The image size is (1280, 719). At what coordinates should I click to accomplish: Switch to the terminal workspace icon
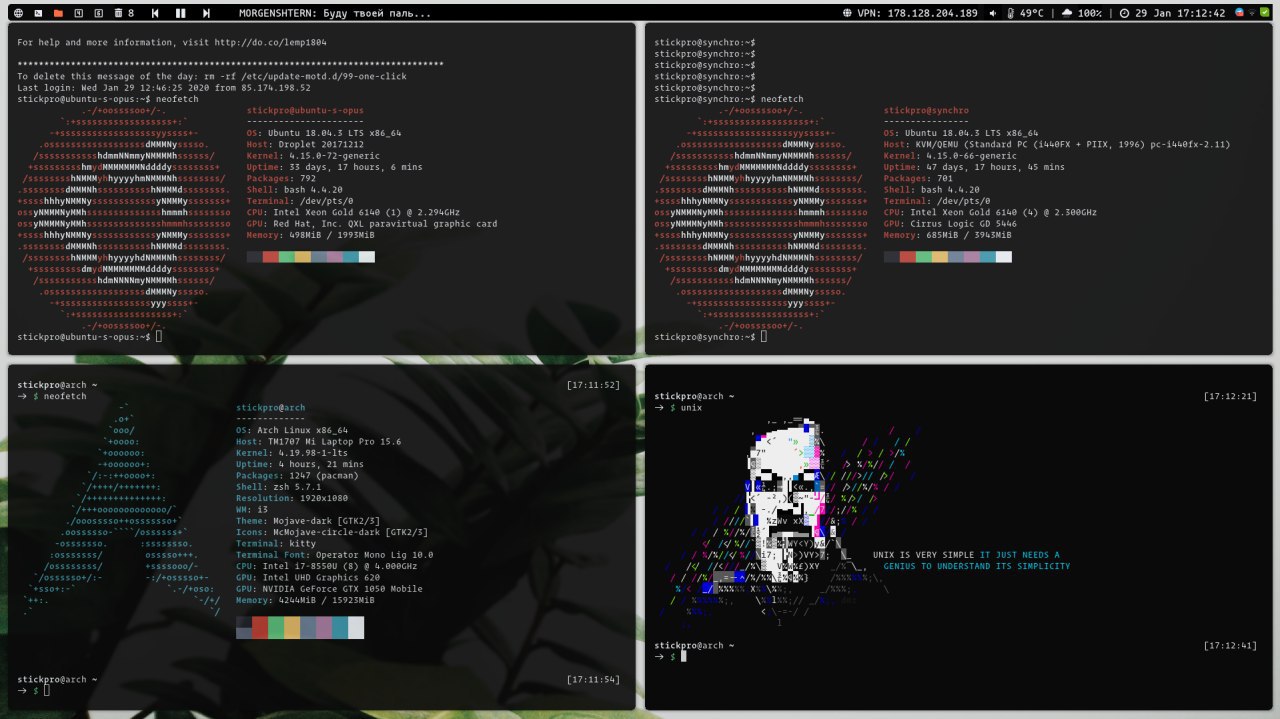[37, 13]
